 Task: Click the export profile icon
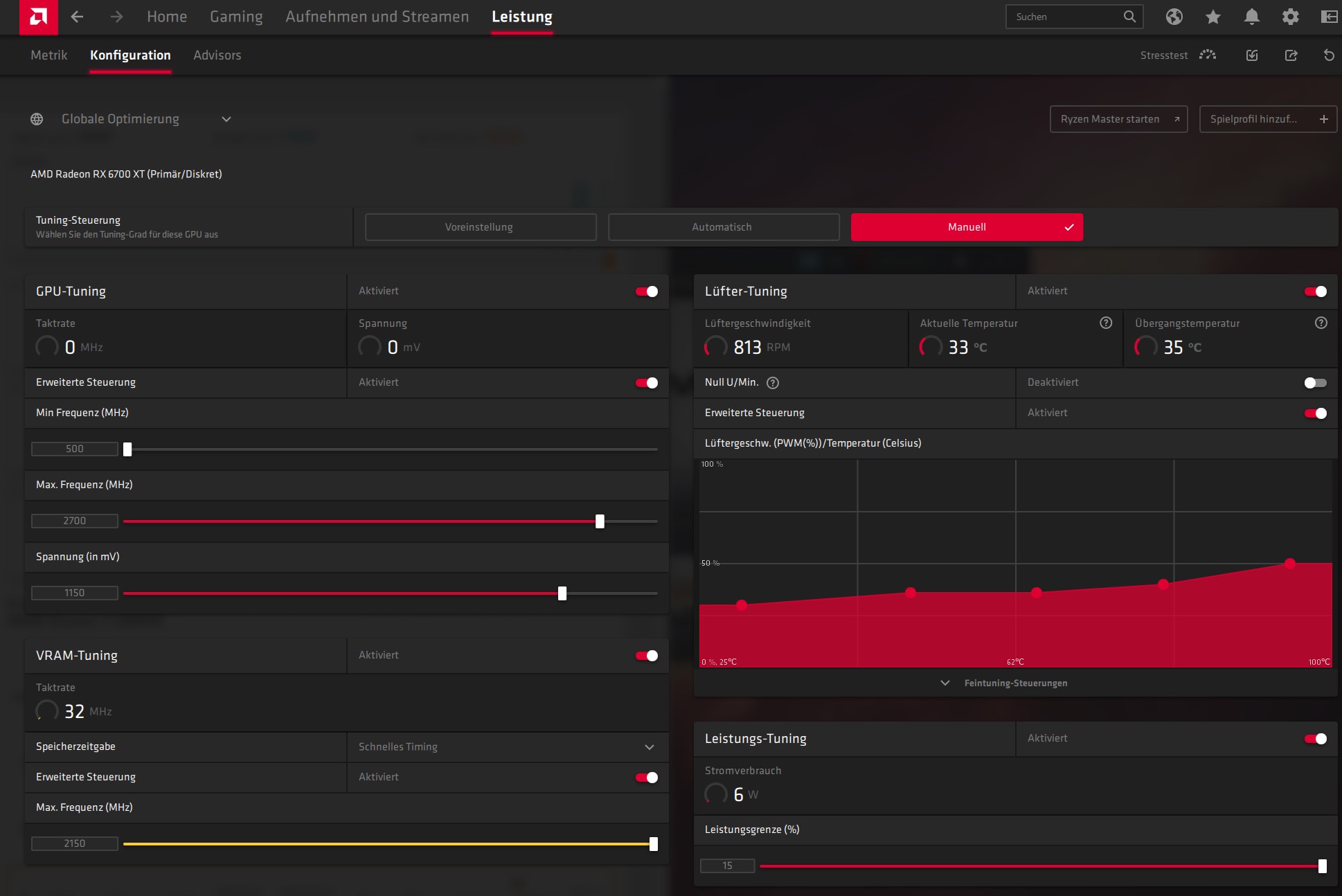coord(1291,55)
